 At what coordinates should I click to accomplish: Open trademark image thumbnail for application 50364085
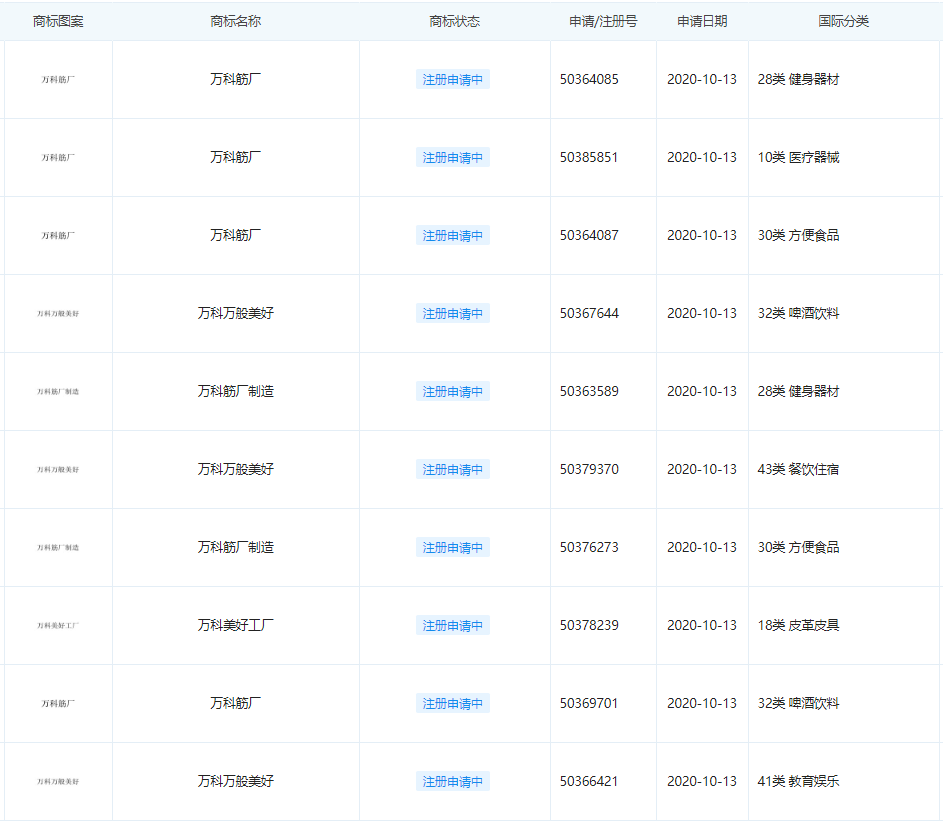click(x=58, y=79)
